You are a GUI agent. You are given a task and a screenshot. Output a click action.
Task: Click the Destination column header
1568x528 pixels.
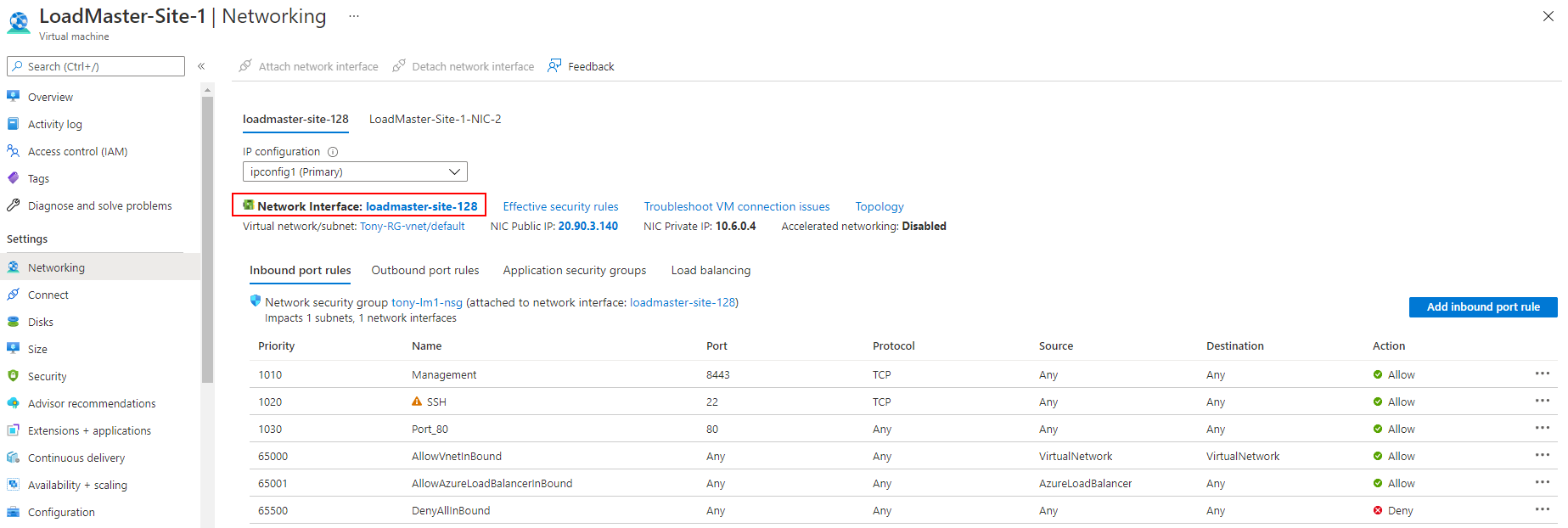coord(1235,346)
